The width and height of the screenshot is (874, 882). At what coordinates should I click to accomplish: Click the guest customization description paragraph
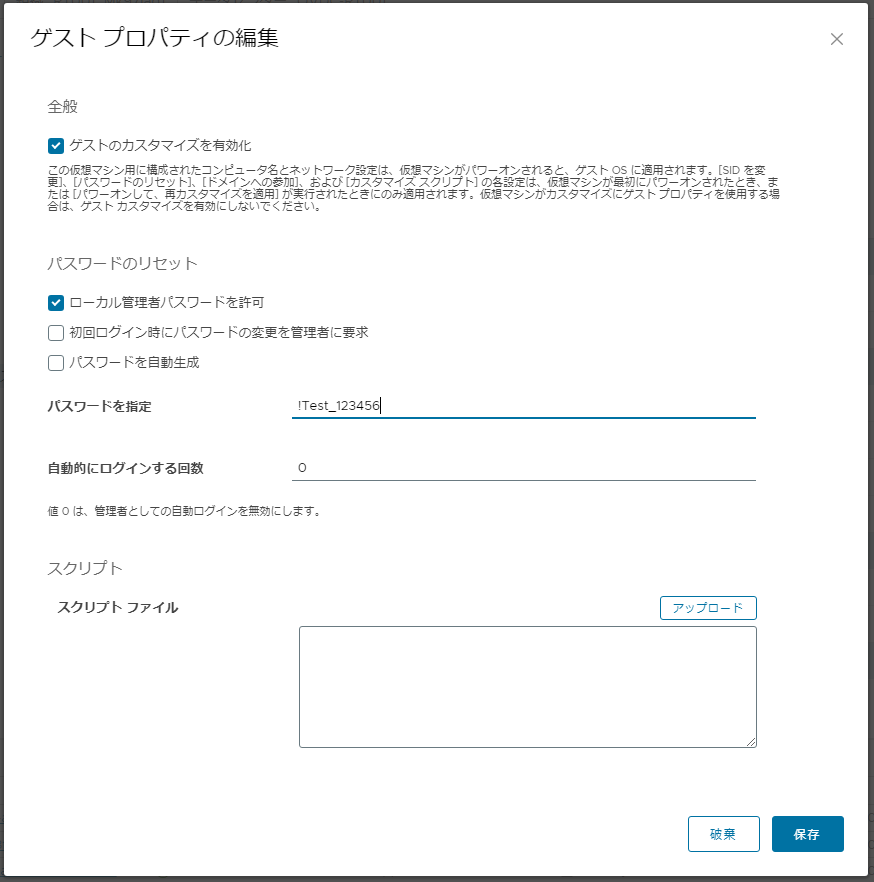[413, 188]
